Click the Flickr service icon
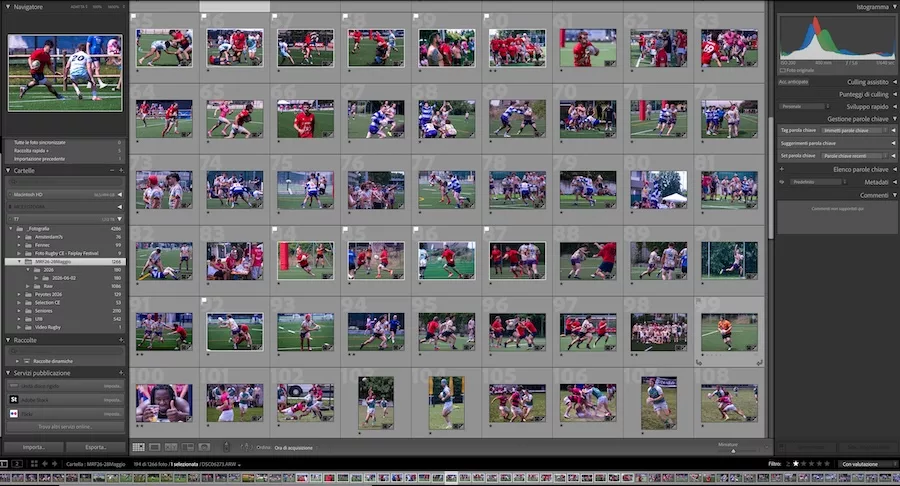 tap(14, 413)
